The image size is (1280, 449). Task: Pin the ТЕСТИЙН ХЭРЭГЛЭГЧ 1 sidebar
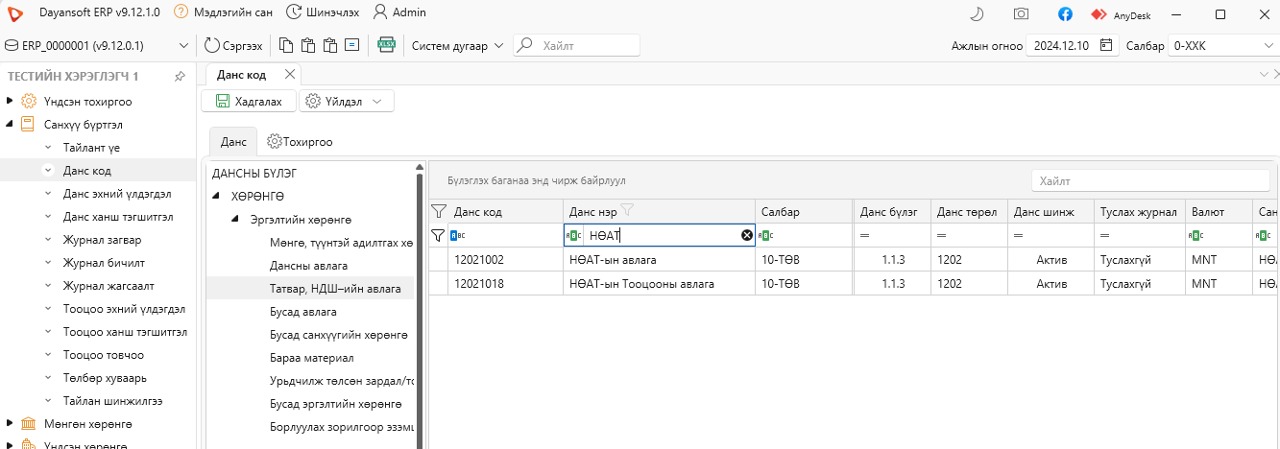tap(179, 76)
